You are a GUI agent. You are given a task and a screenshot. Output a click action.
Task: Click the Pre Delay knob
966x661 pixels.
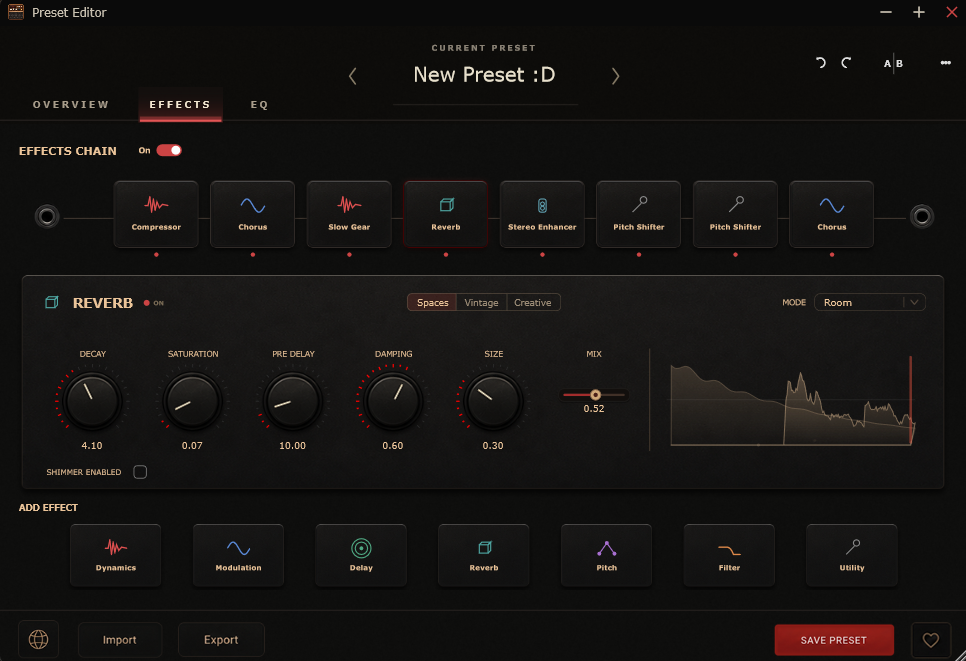(x=293, y=401)
